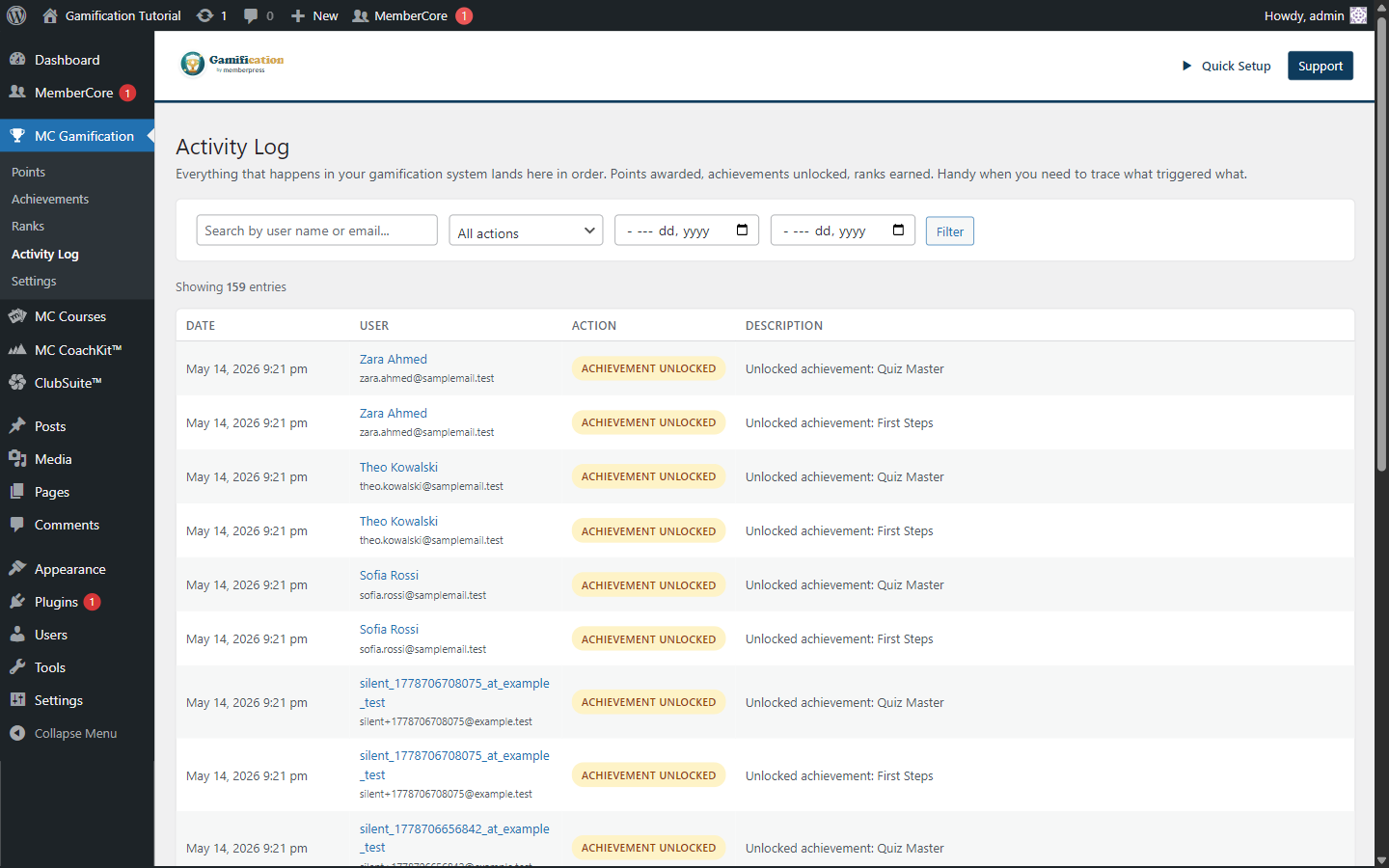Open Posts in the sidebar
Image resolution: width=1389 pixels, height=868 pixels.
click(77, 426)
